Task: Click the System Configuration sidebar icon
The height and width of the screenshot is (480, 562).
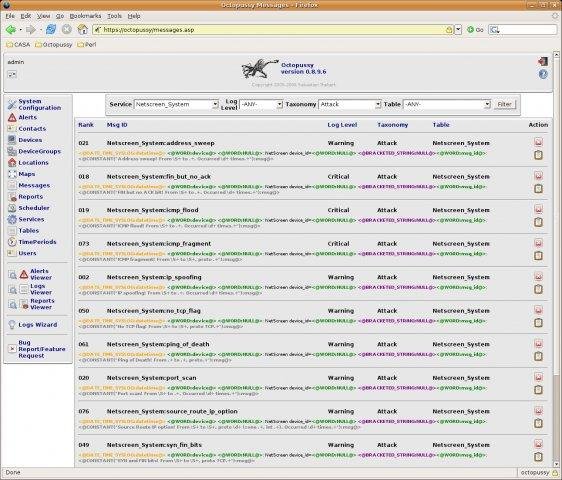Action: pyautogui.click(x=12, y=104)
